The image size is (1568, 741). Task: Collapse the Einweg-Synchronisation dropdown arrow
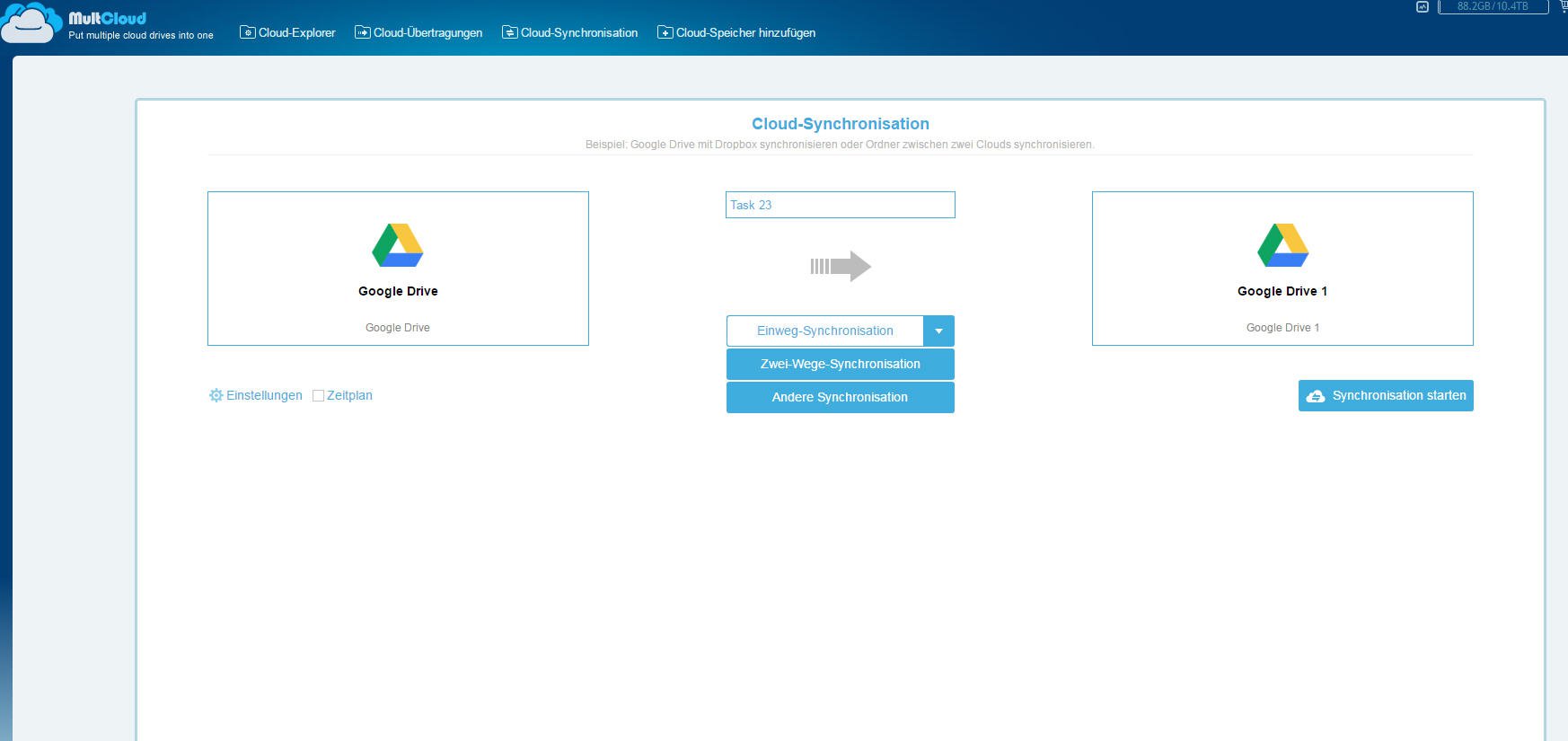coord(938,331)
